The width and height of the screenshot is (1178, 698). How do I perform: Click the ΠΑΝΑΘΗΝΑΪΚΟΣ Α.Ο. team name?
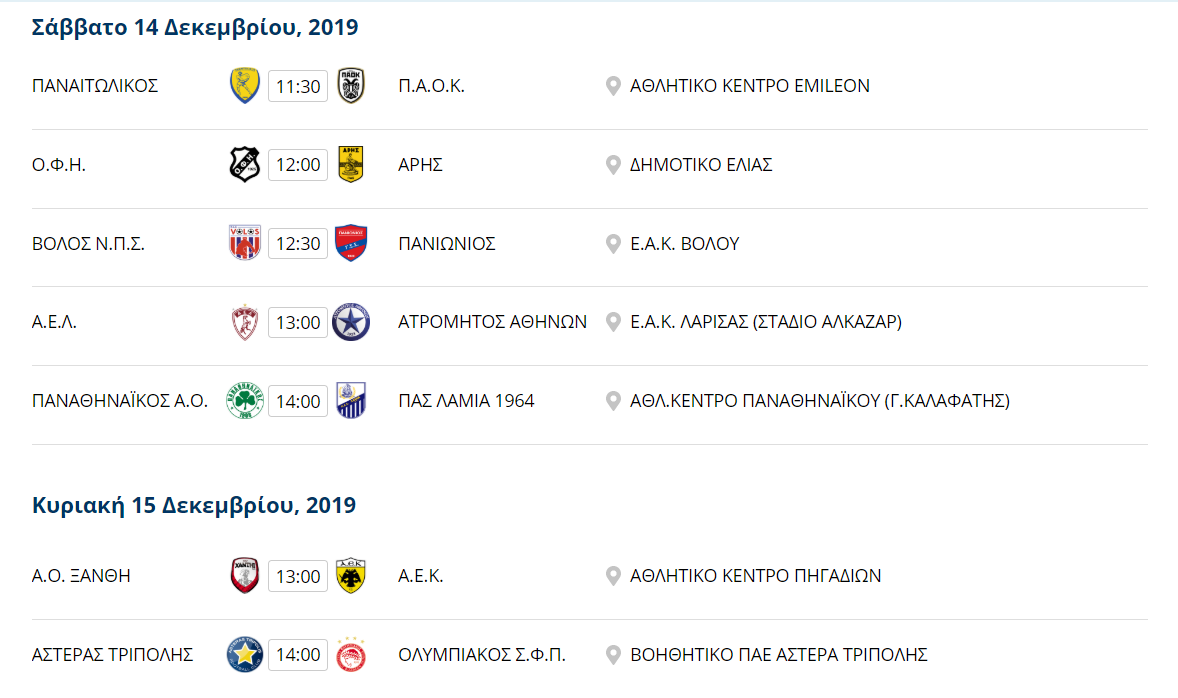coord(119,400)
